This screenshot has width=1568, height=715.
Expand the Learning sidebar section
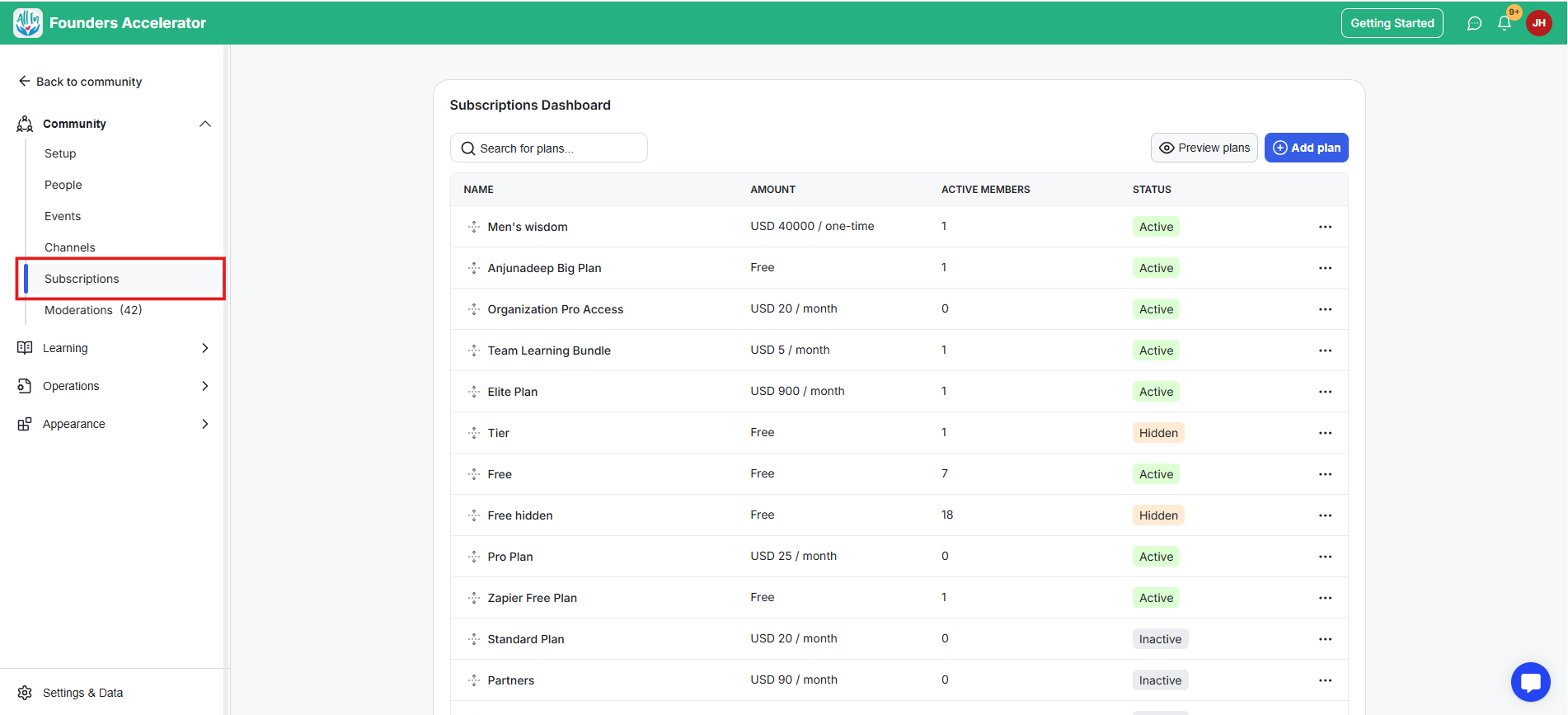[205, 348]
